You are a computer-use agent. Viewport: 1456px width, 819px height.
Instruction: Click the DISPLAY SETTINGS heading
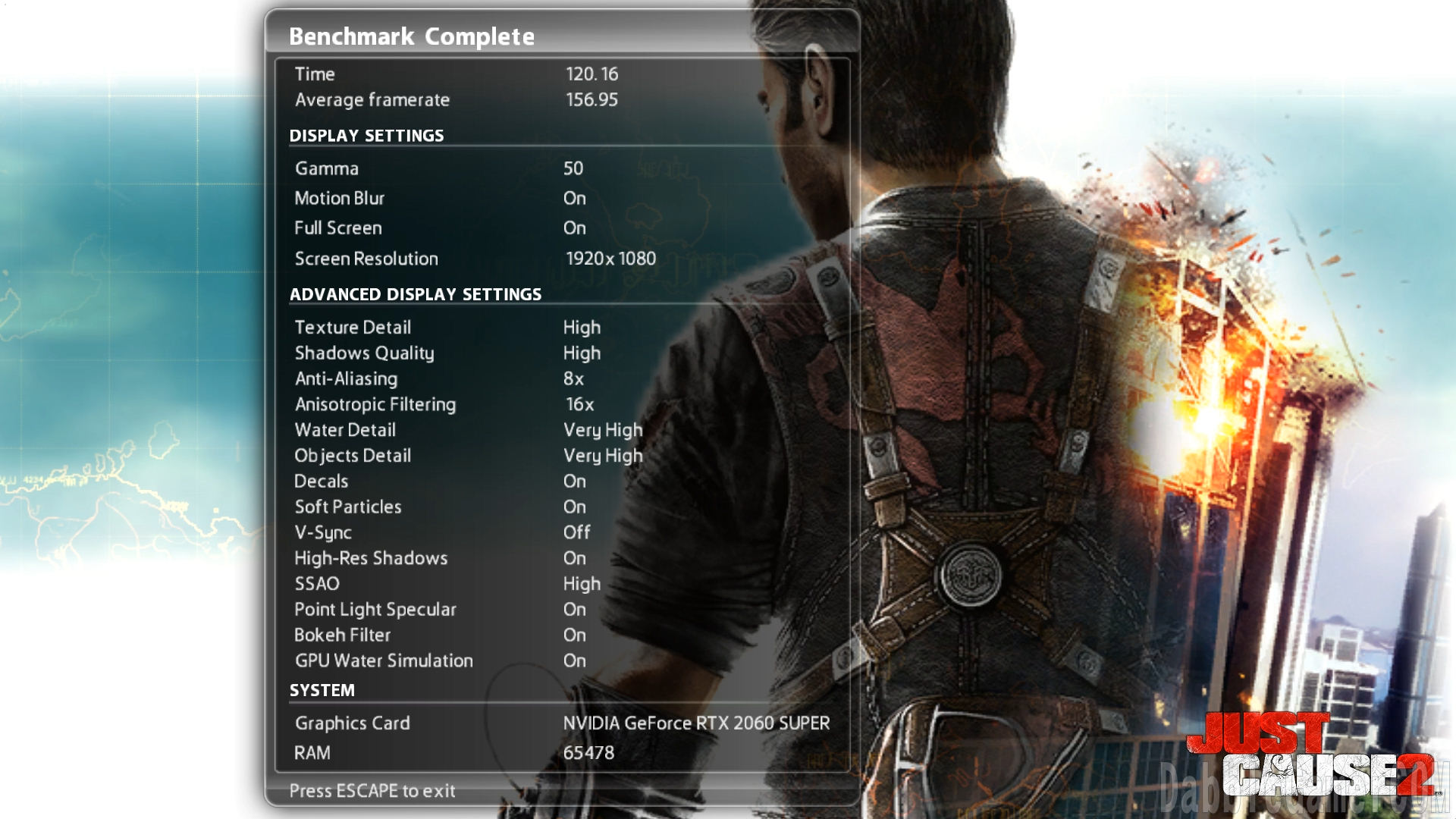point(366,136)
